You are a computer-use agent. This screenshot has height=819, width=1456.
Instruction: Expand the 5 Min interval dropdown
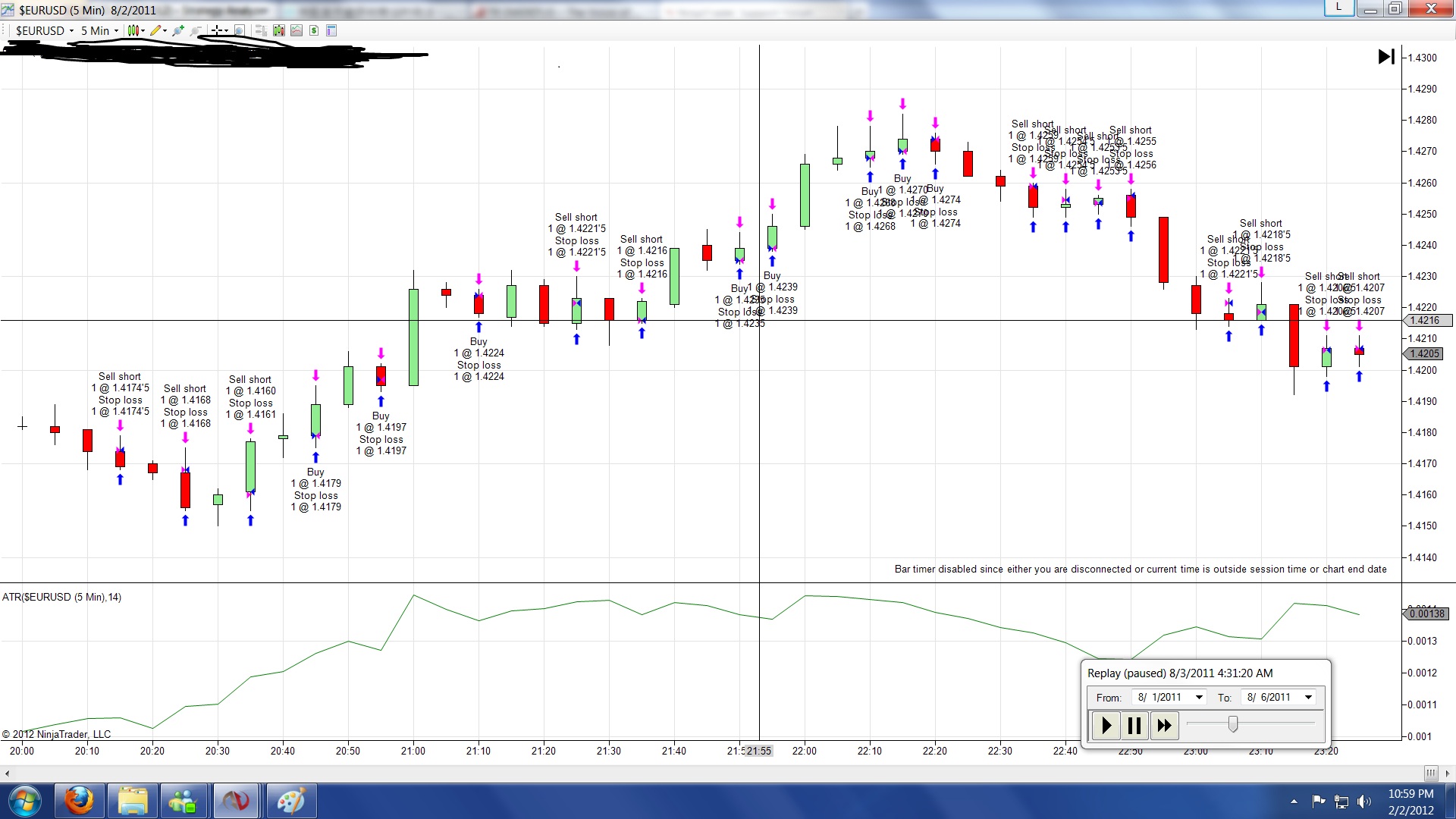point(116,31)
